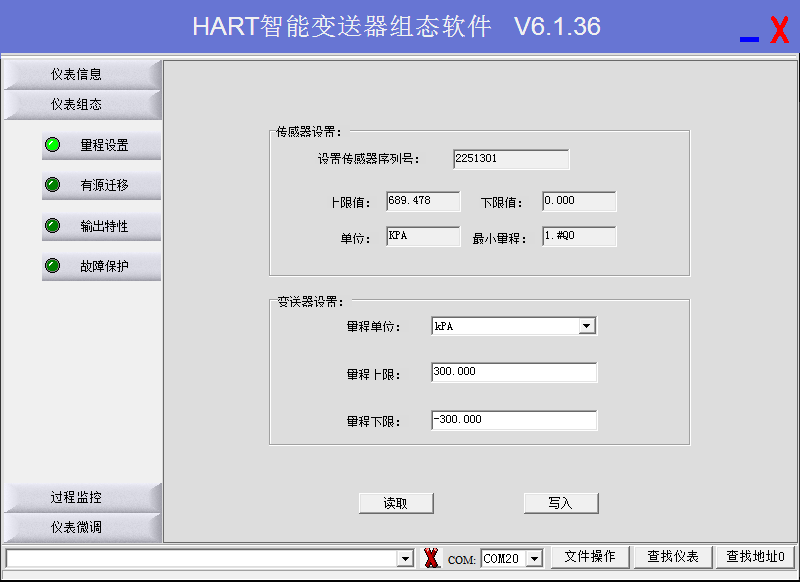Click in the 量程上限 field showing 300.000
The height and width of the screenshot is (582, 800).
[x=513, y=372]
